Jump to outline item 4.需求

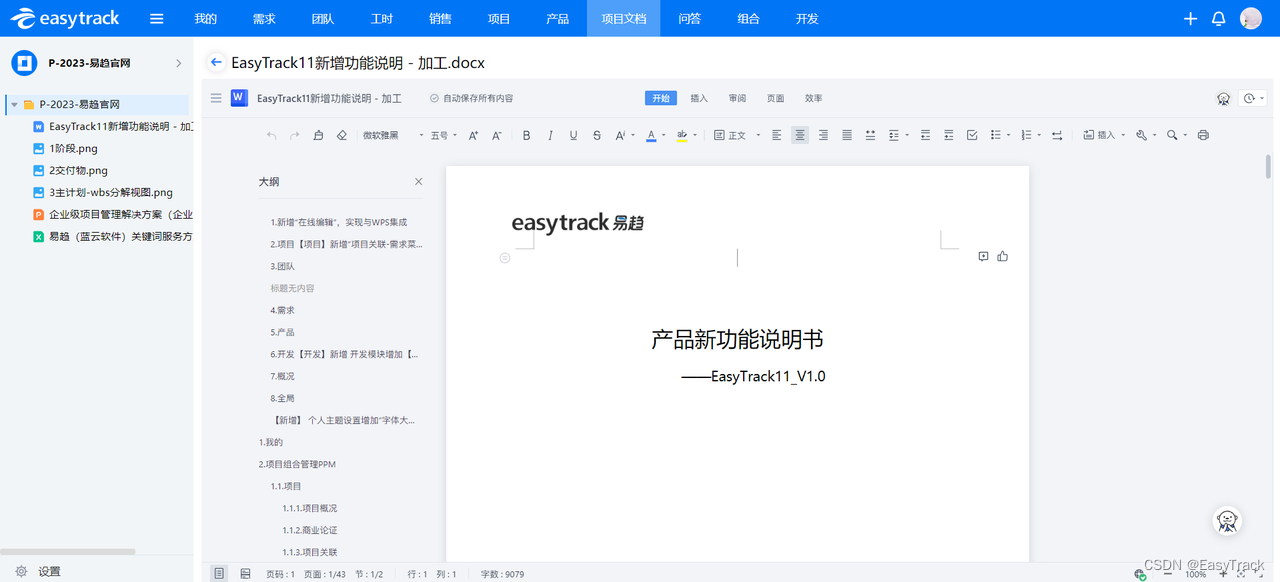coord(282,310)
